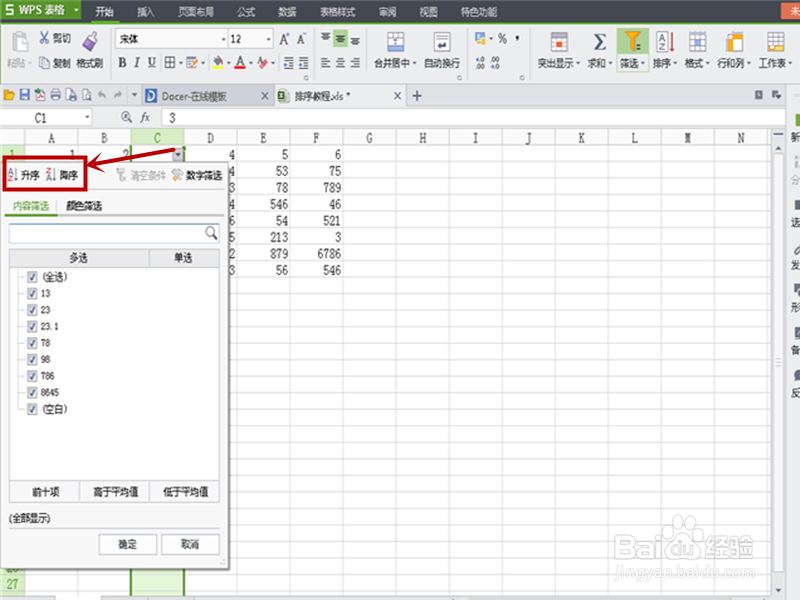800x600 pixels.
Task: Open the 数据 (Data) tab
Action: coord(287,12)
